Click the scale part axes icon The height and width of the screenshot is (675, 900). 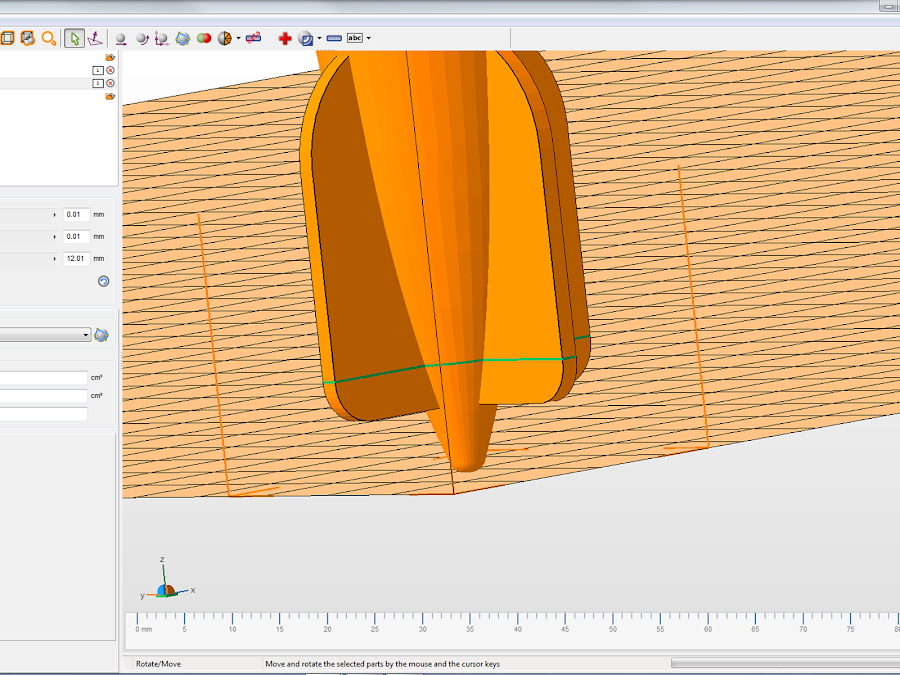pos(162,38)
